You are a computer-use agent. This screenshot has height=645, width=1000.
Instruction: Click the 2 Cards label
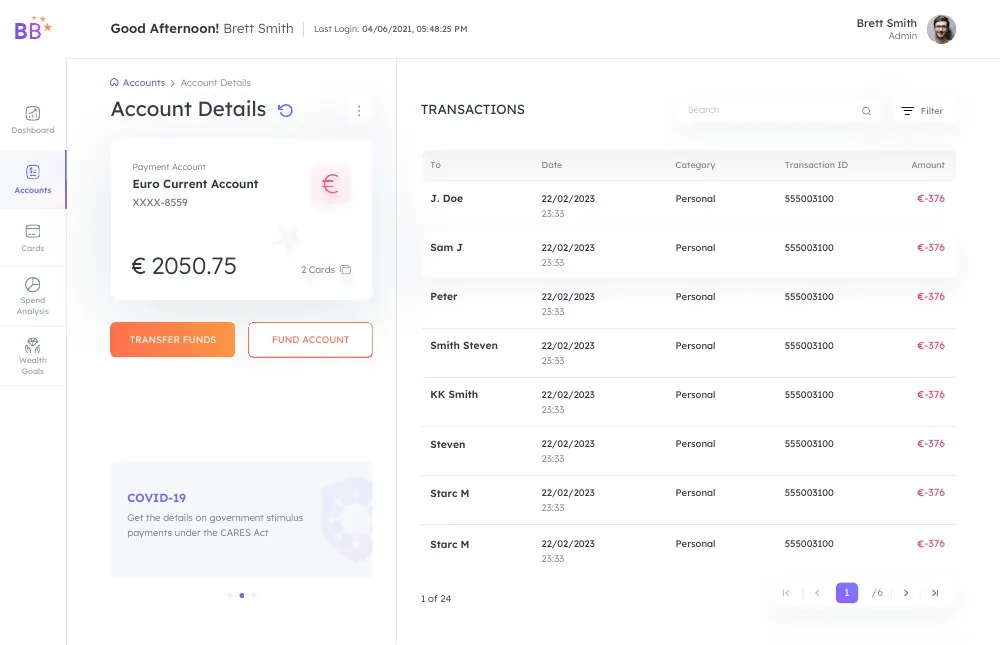(x=318, y=270)
